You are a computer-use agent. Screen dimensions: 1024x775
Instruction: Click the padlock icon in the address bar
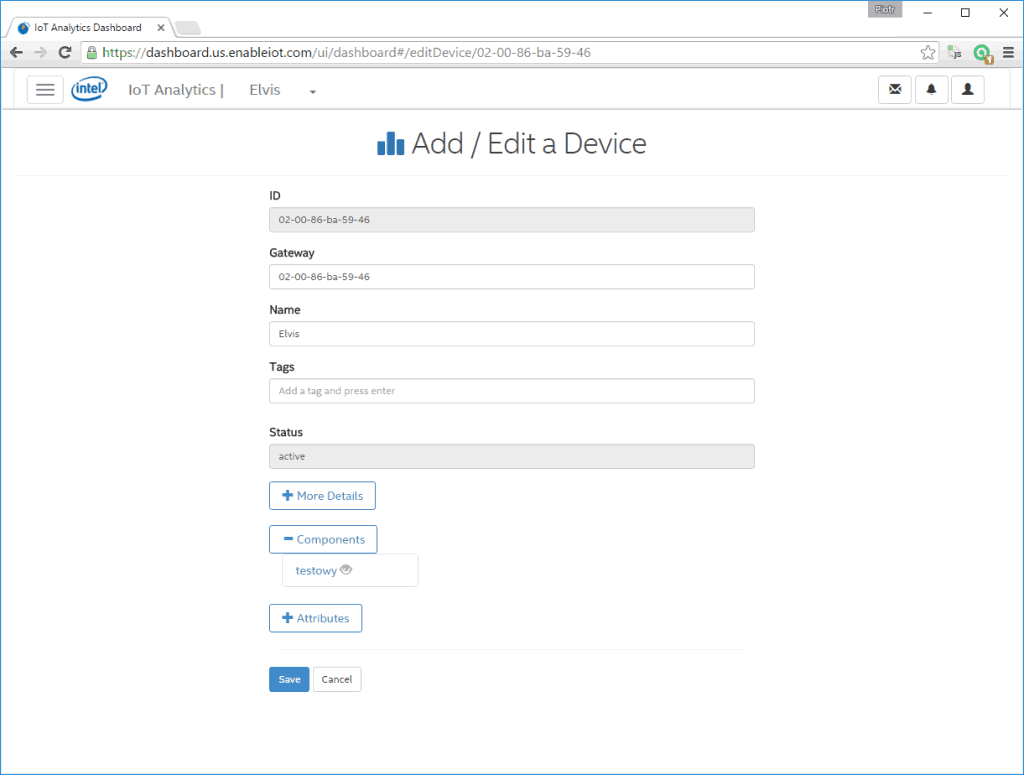coord(90,52)
